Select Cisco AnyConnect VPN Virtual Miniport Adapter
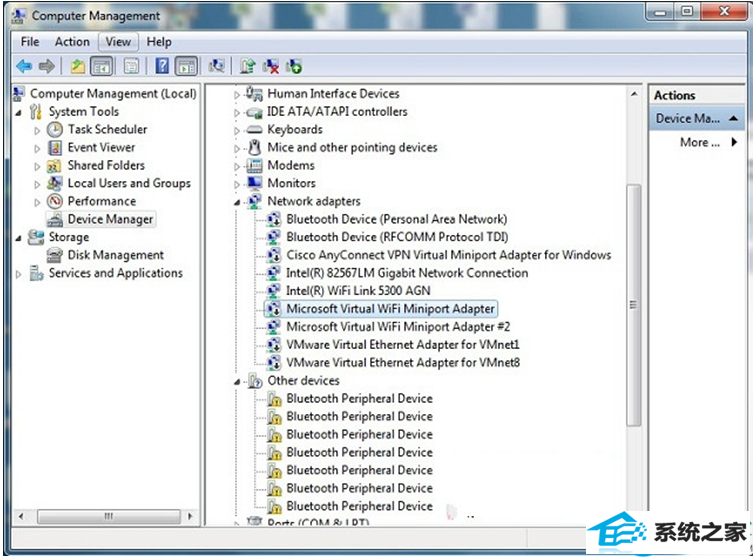The width and height of the screenshot is (755, 559). pos(449,255)
